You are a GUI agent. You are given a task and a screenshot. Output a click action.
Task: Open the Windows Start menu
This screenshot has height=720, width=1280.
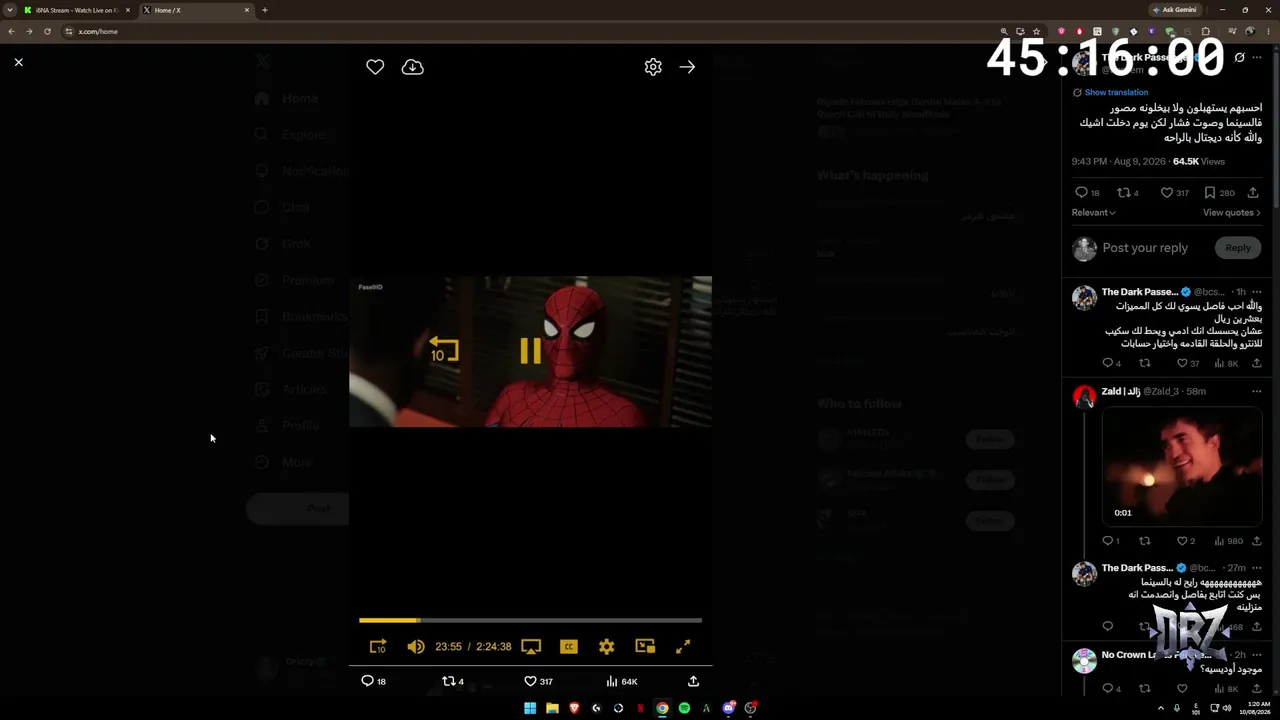pyautogui.click(x=530, y=708)
